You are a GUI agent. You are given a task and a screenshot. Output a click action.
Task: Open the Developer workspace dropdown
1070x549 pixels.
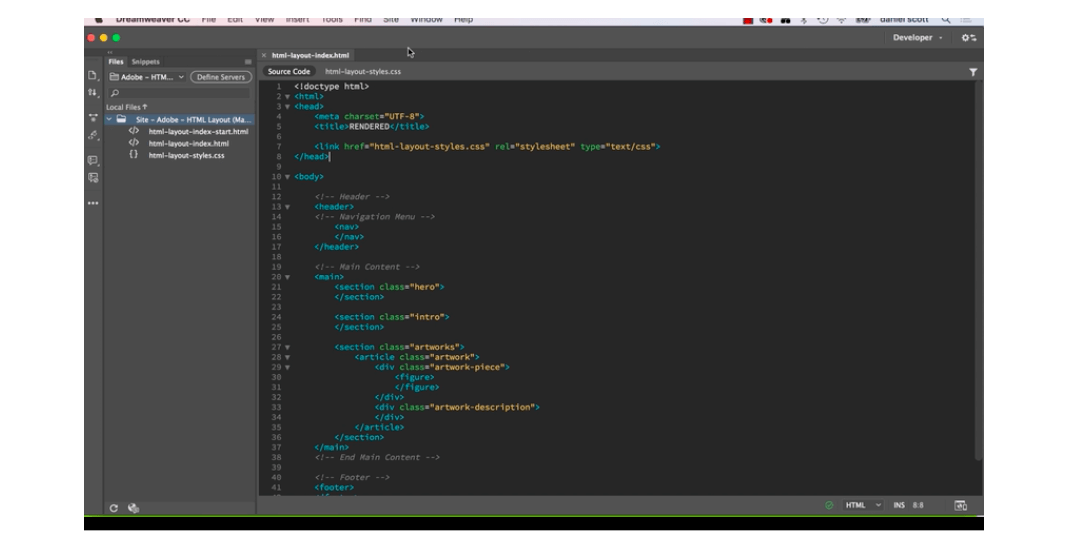pyautogui.click(x=917, y=38)
